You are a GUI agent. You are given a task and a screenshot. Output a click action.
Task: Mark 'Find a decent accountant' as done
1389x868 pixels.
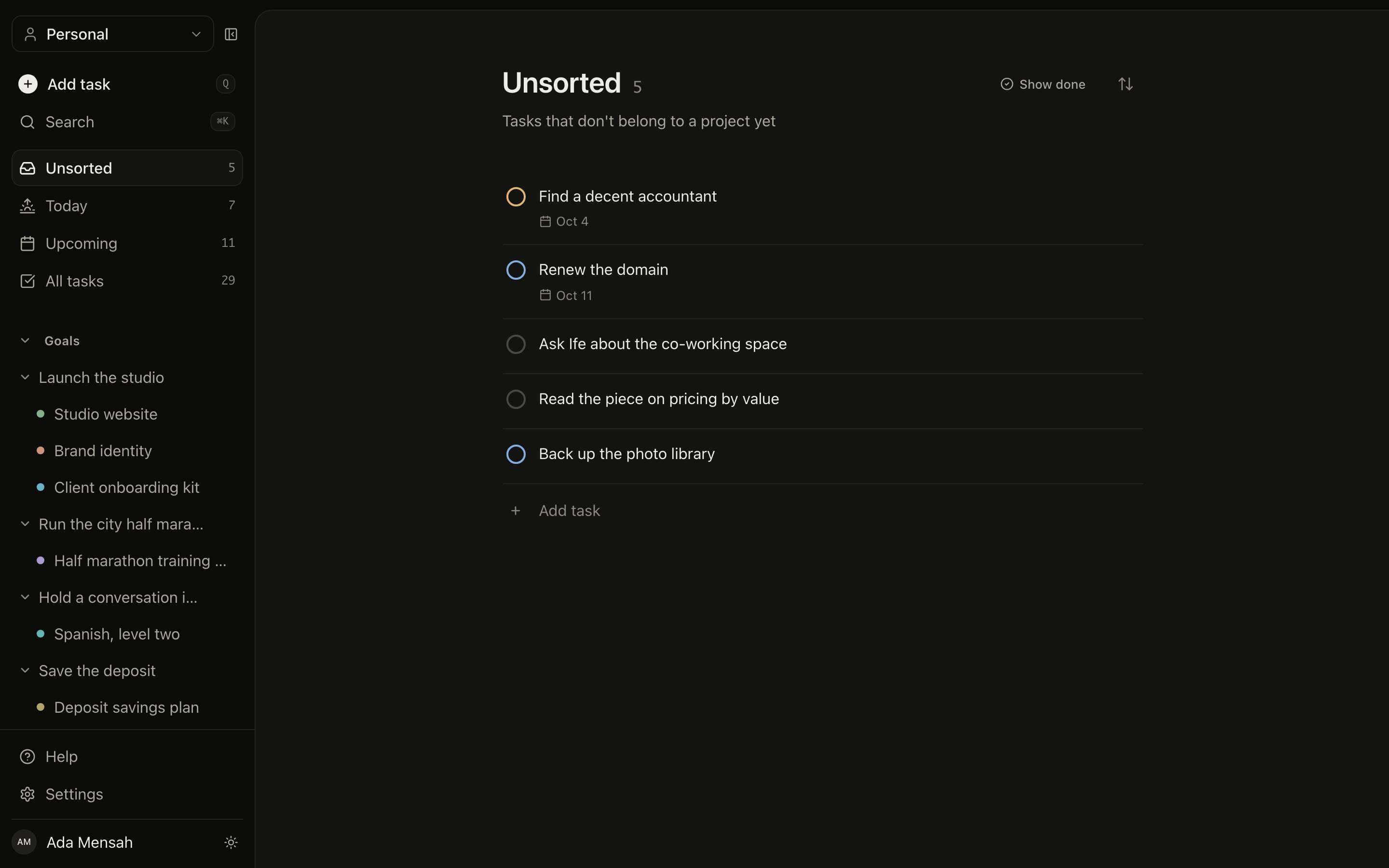click(516, 197)
